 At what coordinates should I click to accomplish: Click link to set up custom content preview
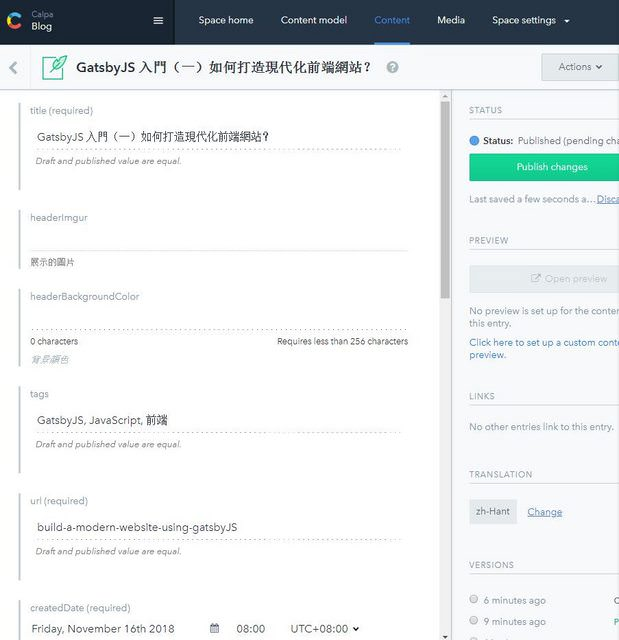click(544, 349)
